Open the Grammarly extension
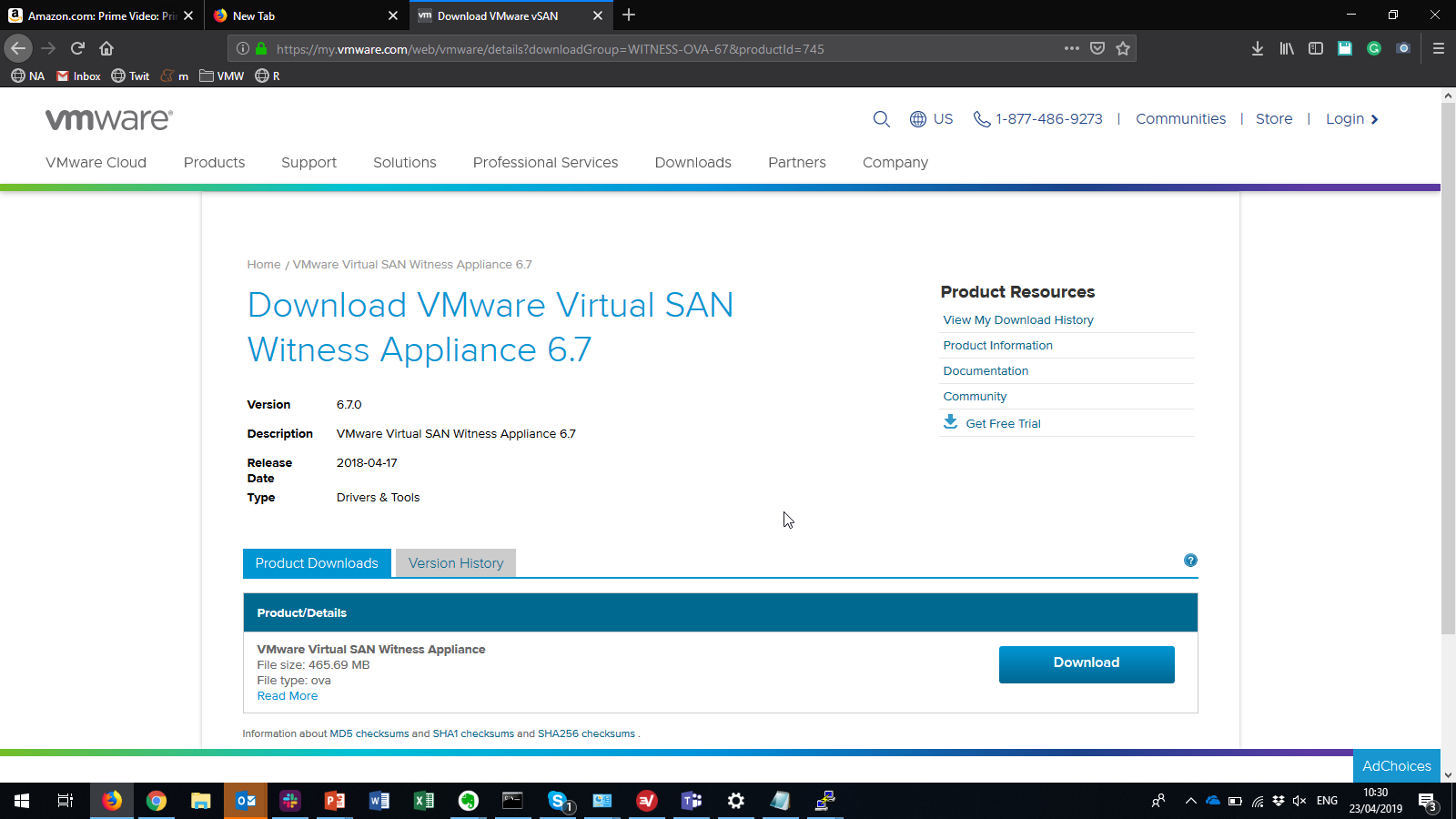The image size is (1456, 819). 1374,48
